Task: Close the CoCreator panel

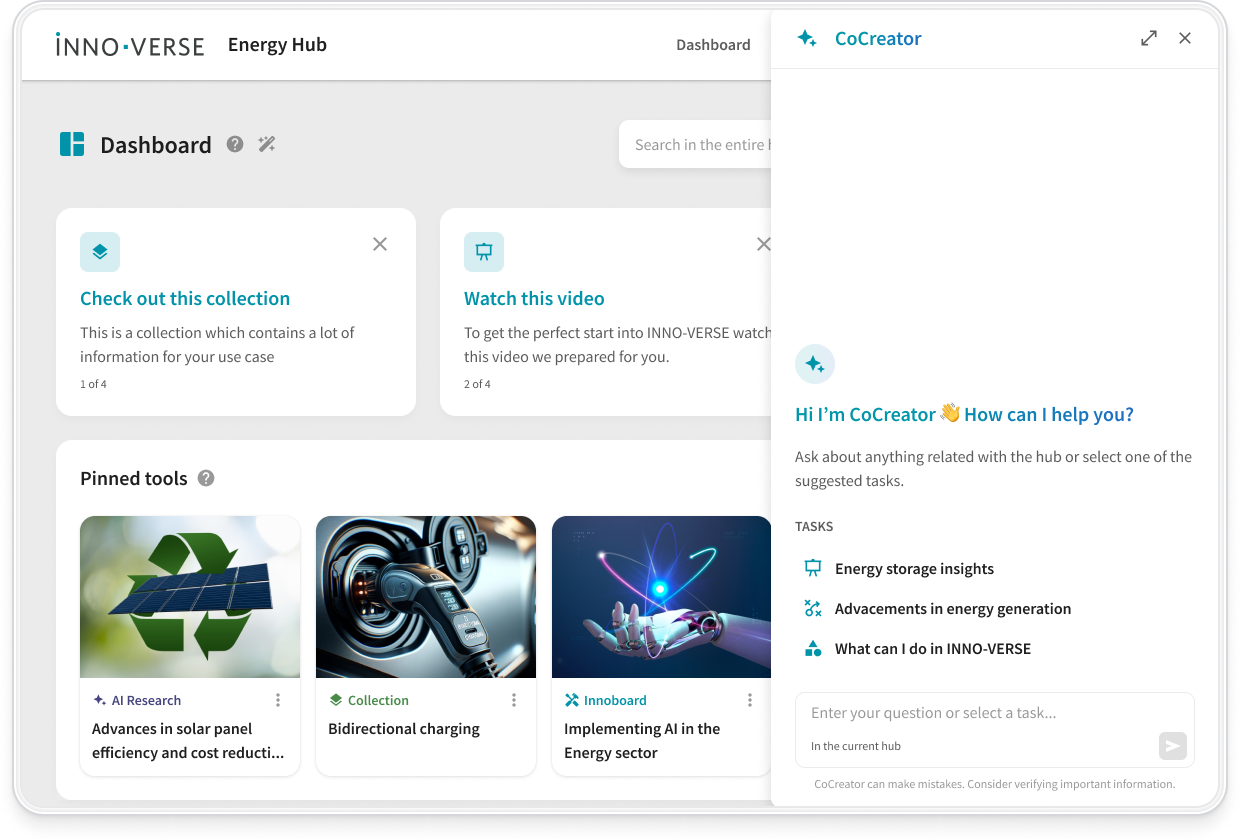Action: [x=1185, y=38]
